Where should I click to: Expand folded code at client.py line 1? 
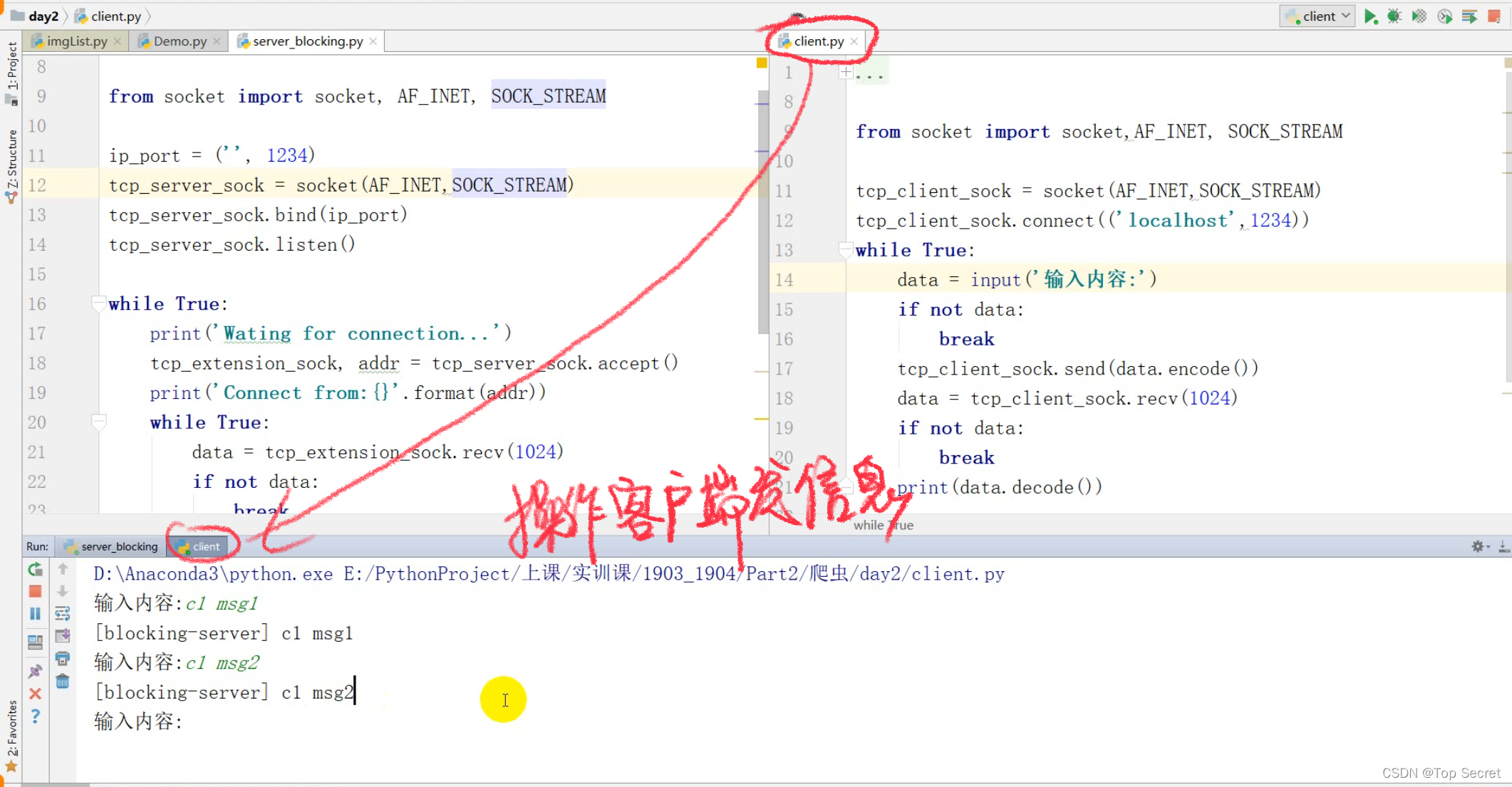click(845, 72)
